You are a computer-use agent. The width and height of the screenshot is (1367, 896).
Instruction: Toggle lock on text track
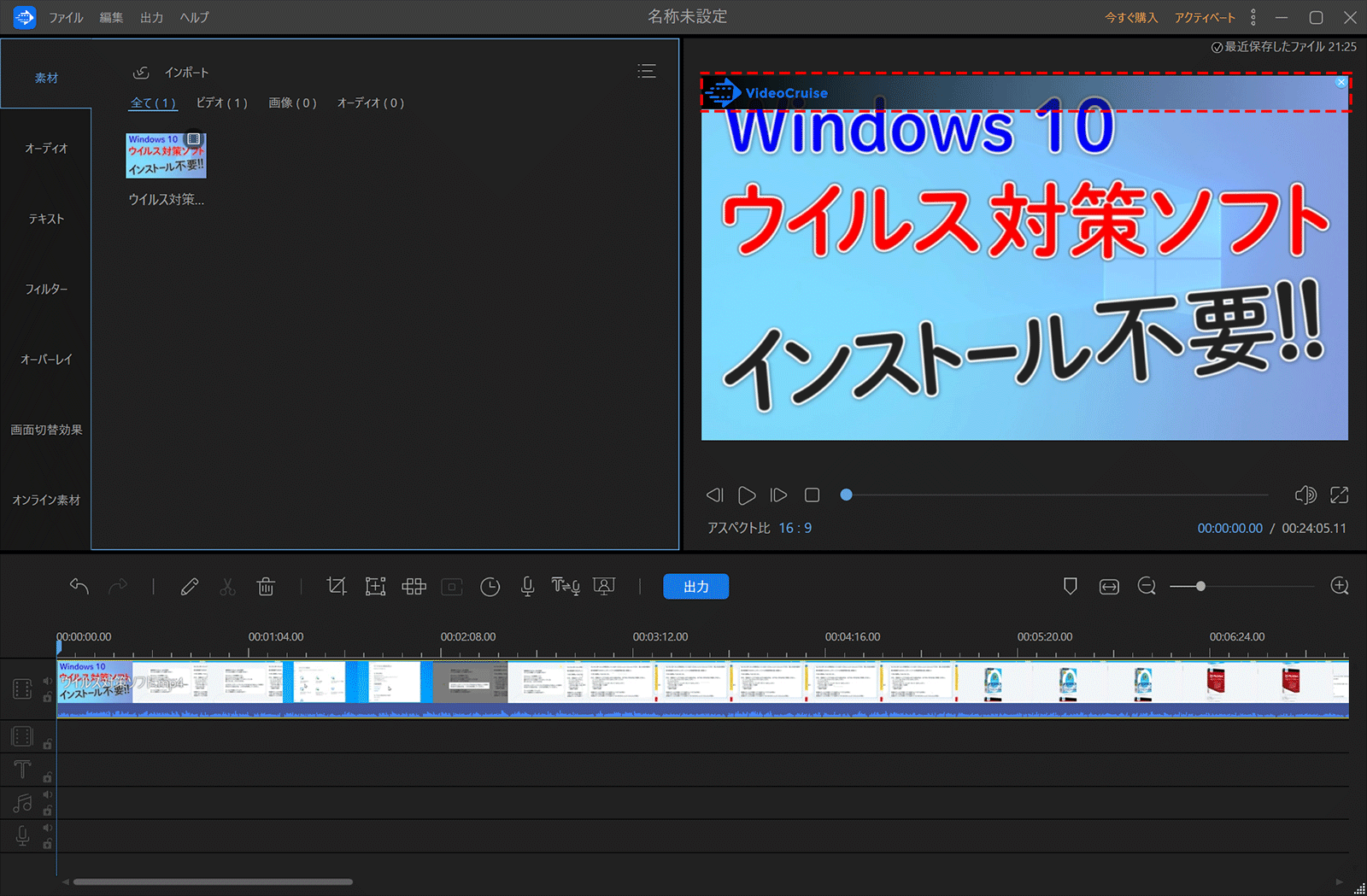pos(48,777)
